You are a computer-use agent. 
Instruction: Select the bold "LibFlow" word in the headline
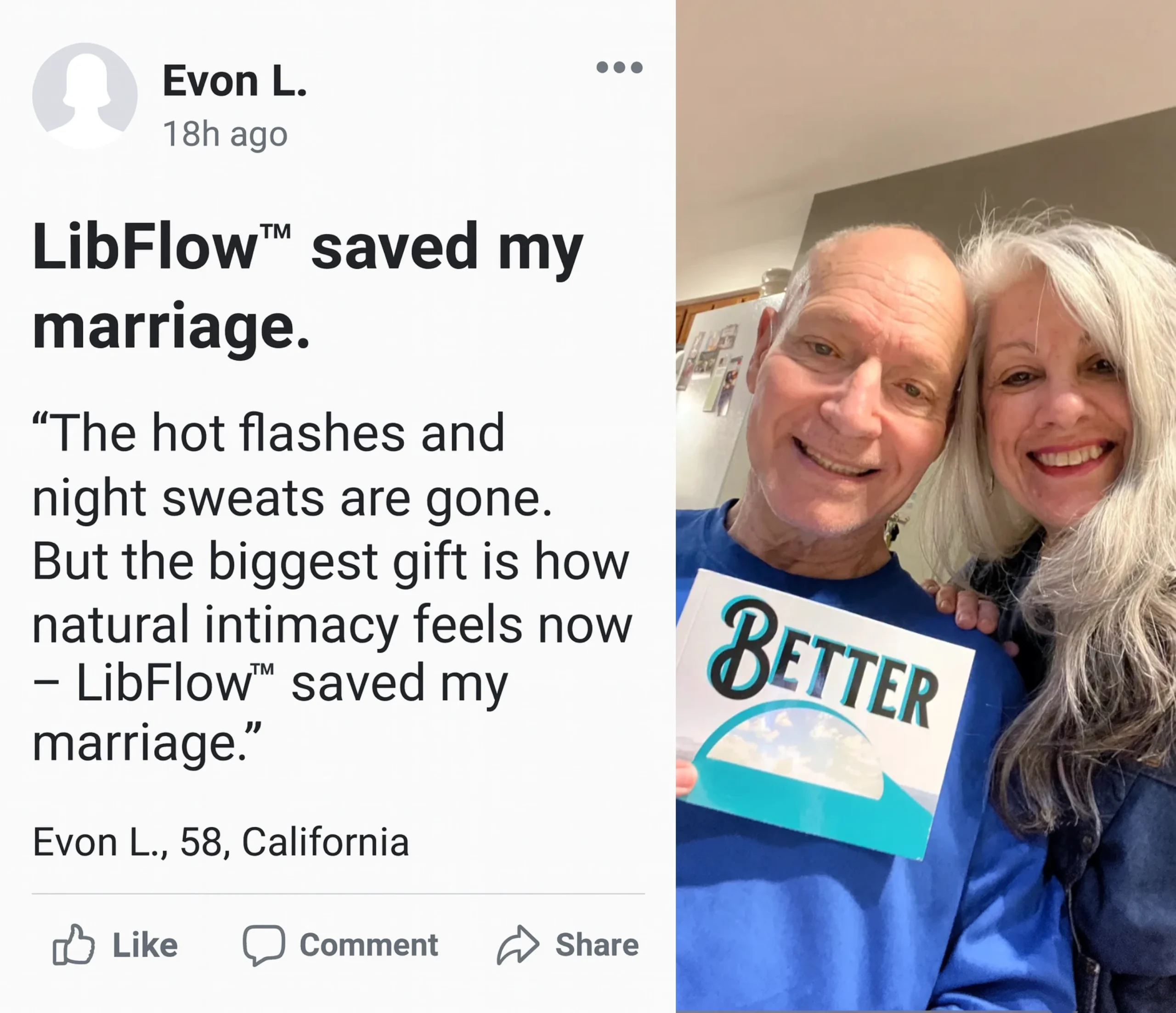tap(145, 247)
